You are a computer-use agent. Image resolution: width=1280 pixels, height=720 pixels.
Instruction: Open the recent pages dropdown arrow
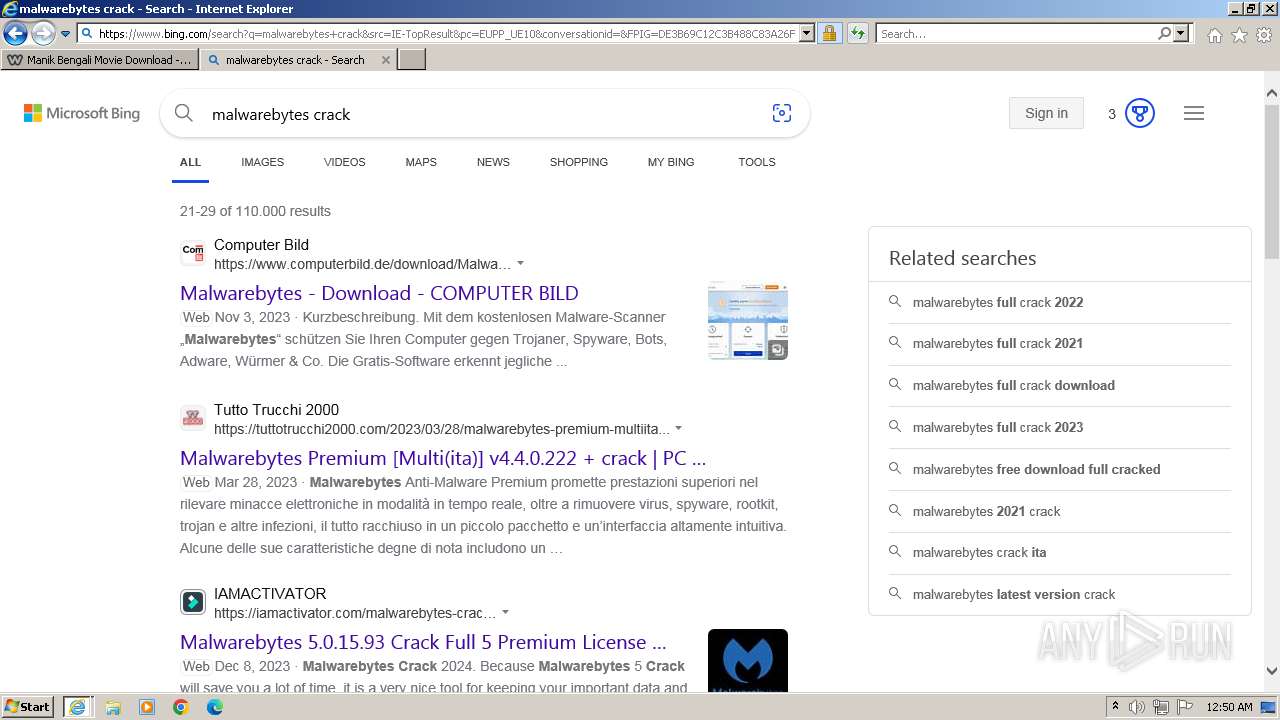click(x=65, y=34)
